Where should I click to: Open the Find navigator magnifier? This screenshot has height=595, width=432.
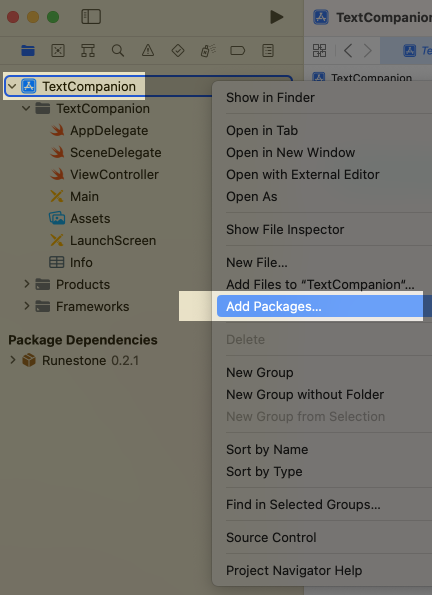(118, 50)
